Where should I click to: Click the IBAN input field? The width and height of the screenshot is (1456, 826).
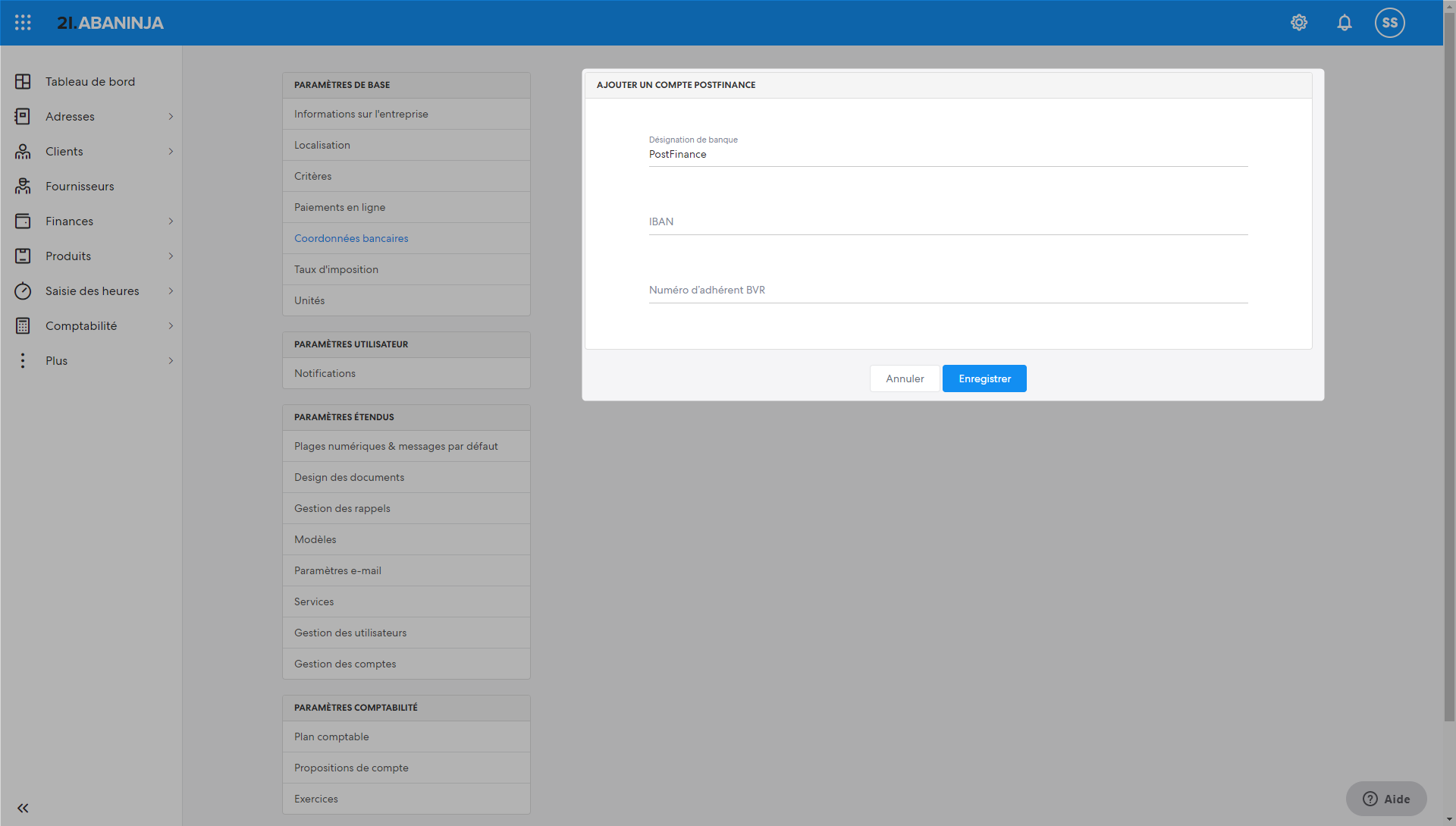(x=948, y=221)
